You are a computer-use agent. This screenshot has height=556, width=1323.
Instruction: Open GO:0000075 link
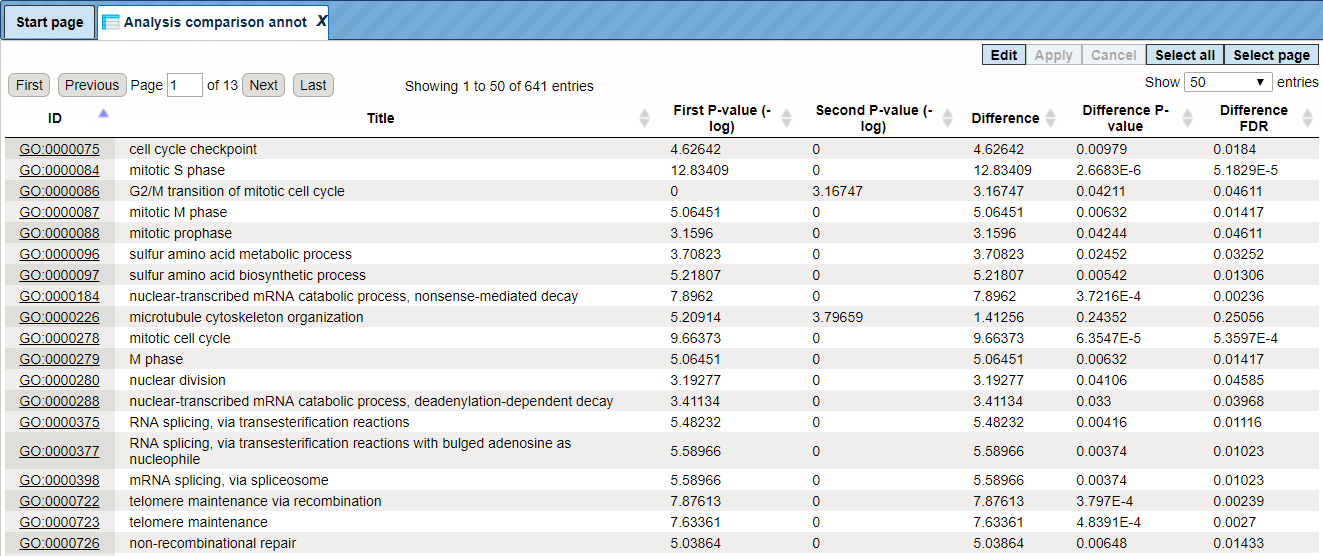click(59, 149)
